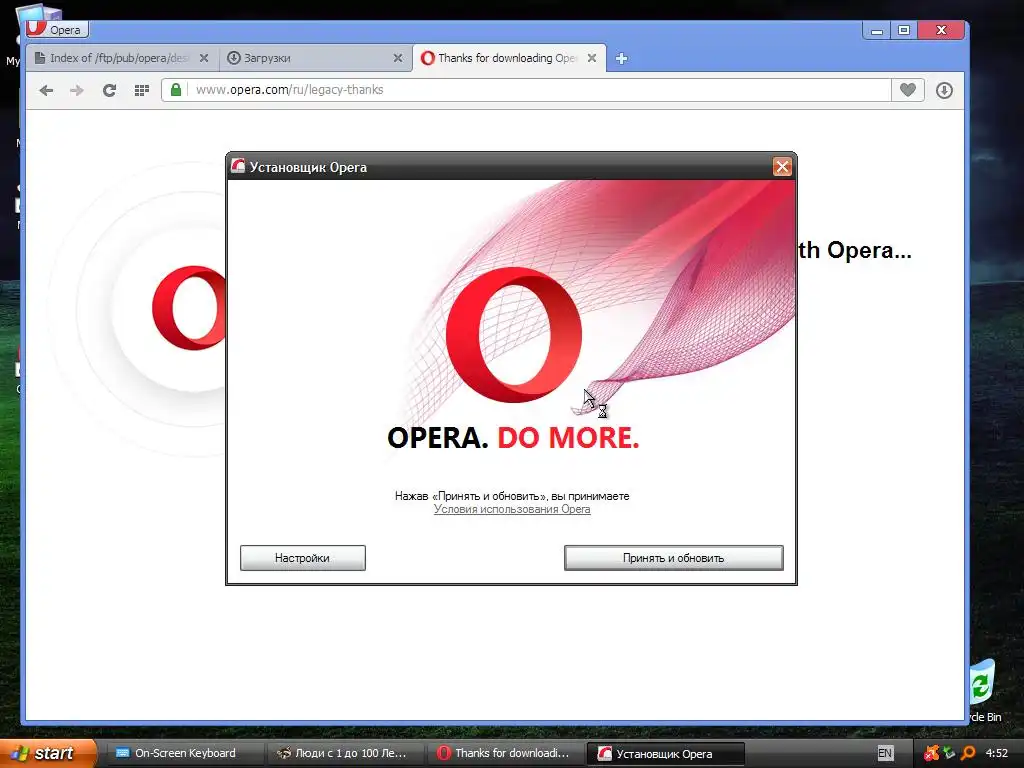
Task: Click 'Принять и обновить' button
Action: point(673,558)
